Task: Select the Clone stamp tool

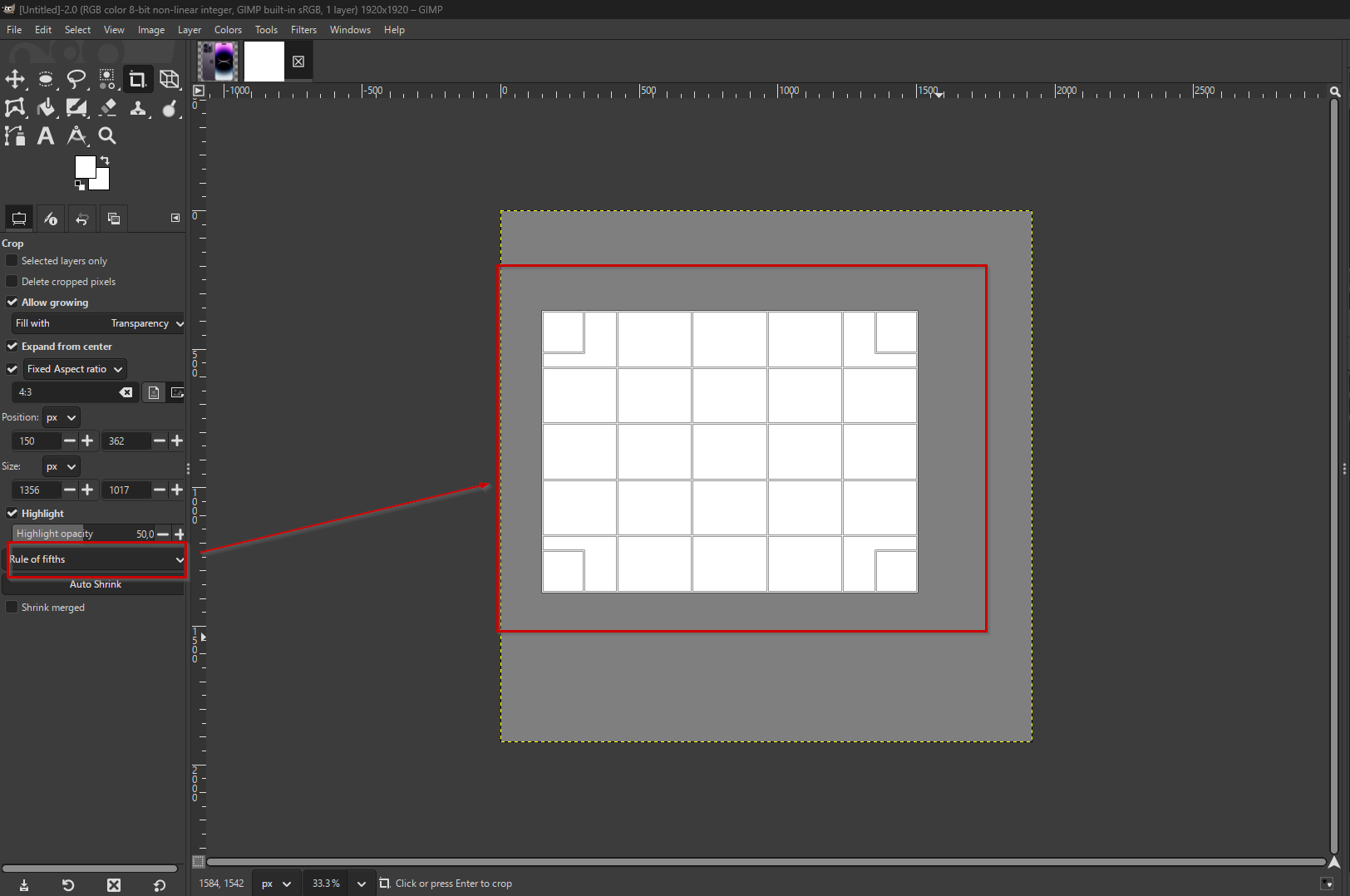Action: tap(138, 108)
